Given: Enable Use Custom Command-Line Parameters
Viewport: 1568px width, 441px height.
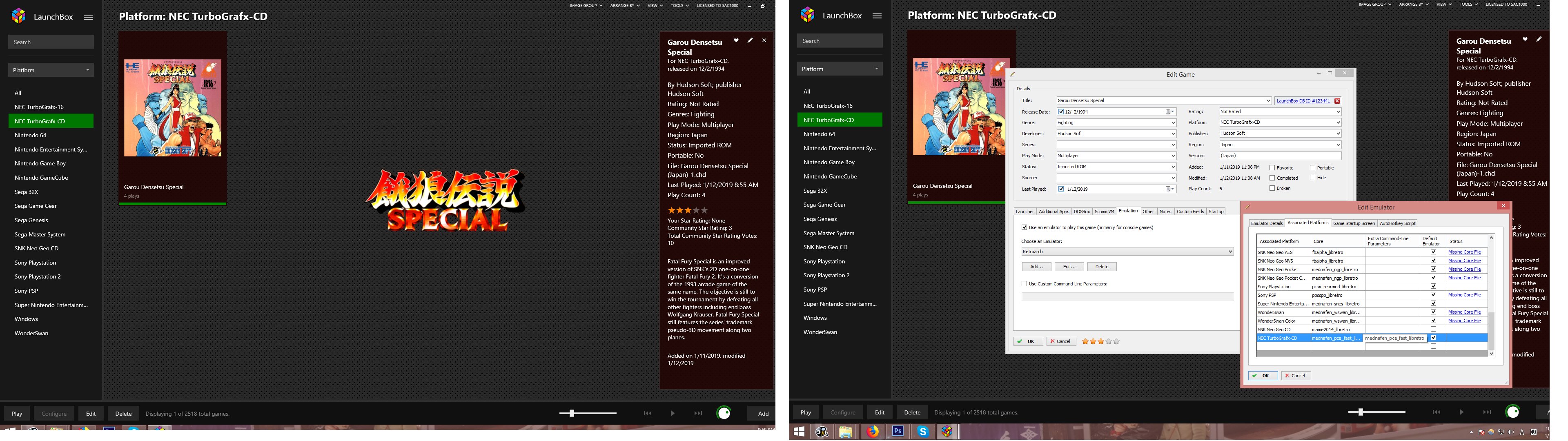Looking at the screenshot, I should (1025, 284).
